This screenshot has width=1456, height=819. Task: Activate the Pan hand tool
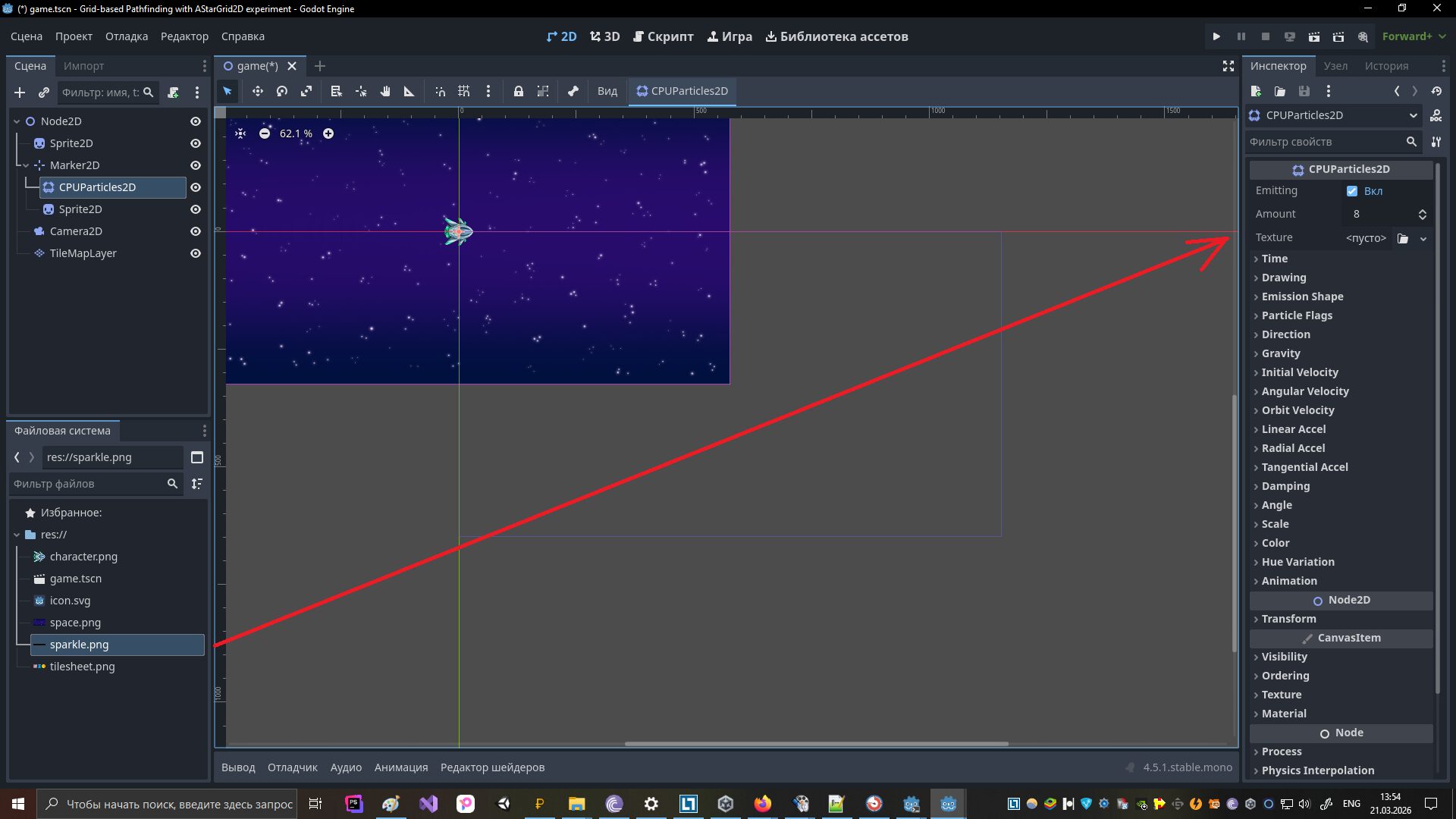click(385, 91)
